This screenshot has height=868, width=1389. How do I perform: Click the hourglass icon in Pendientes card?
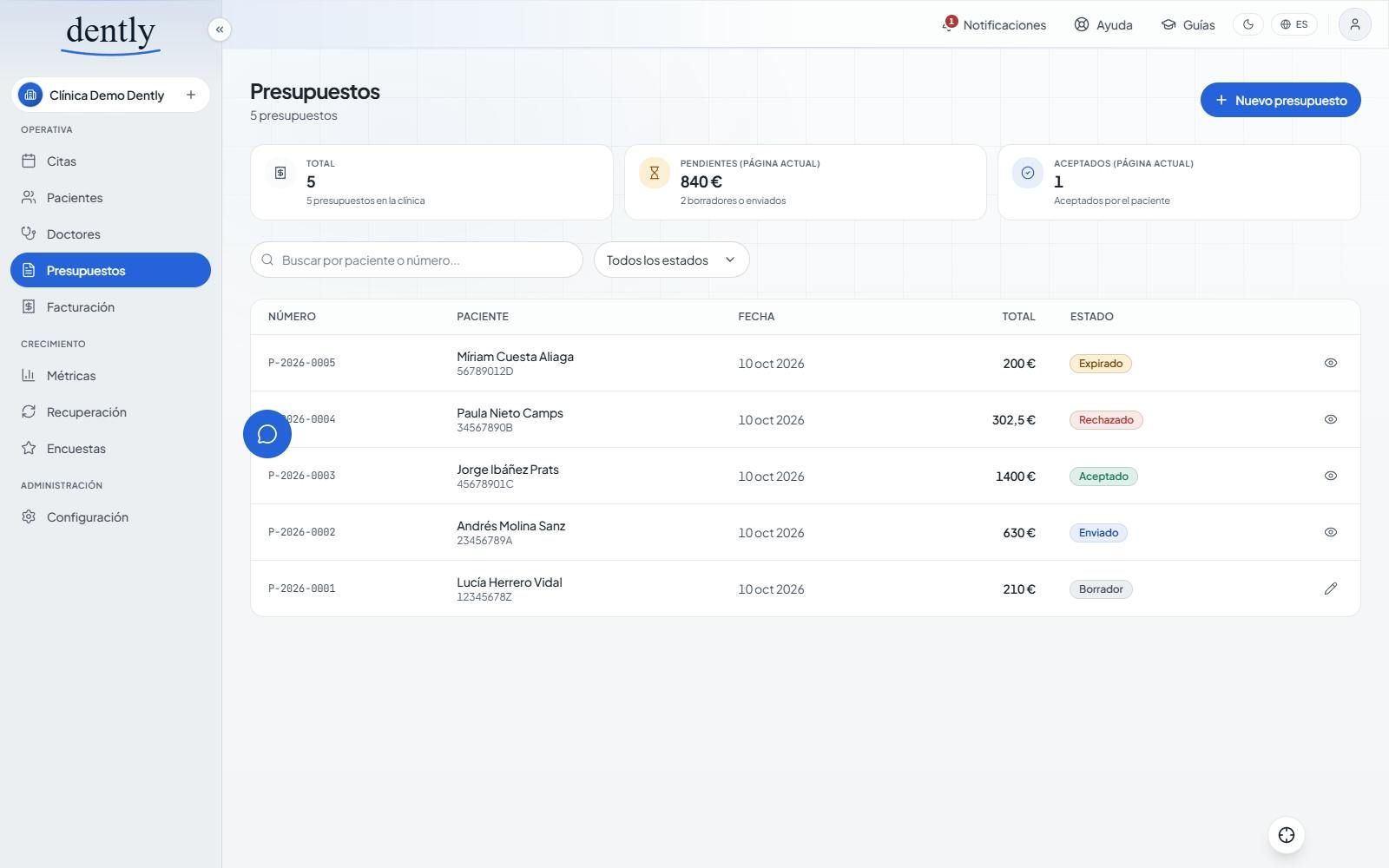pos(655,173)
